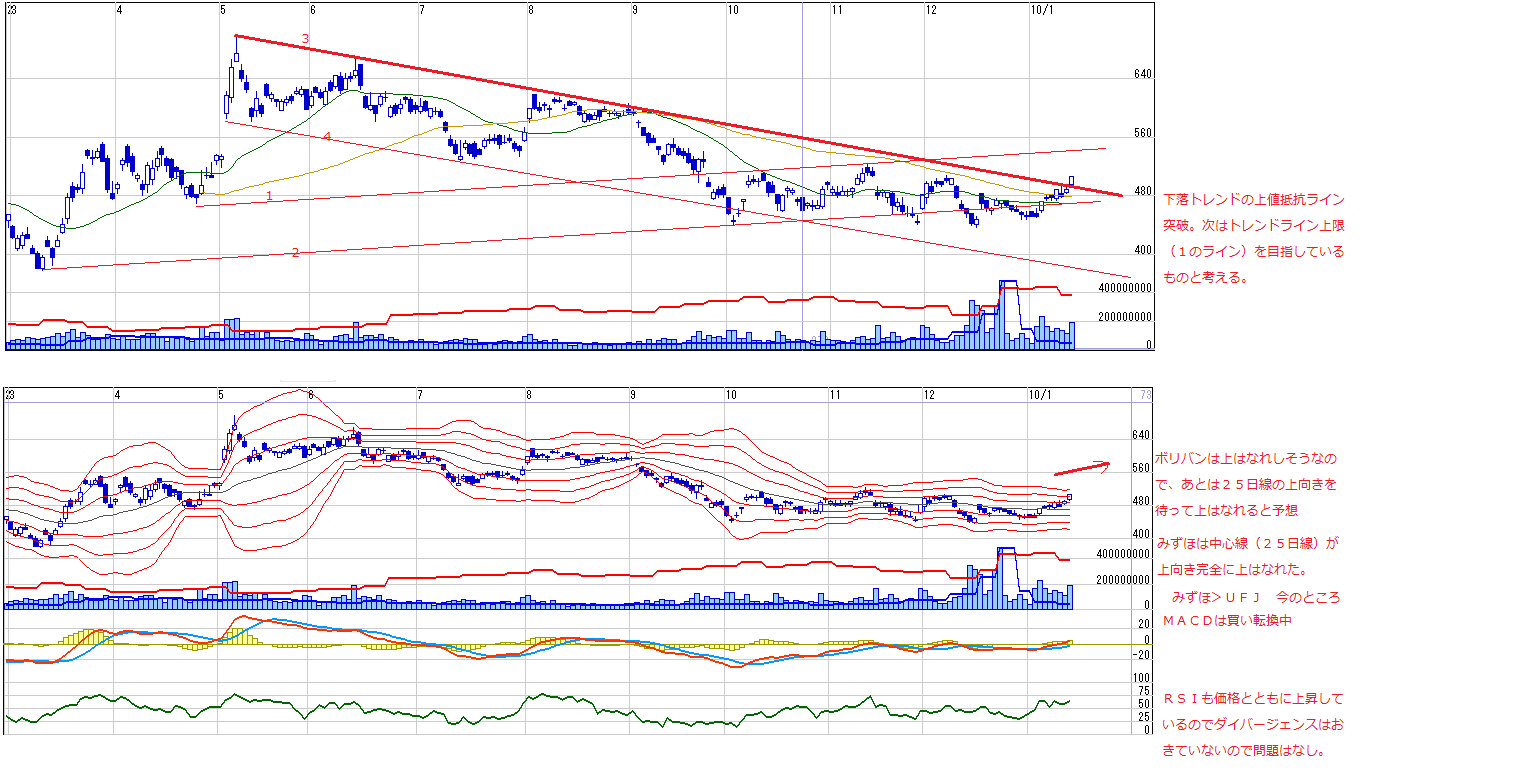Screen dimensions: 1524x782
Task: Select trend line label 2 on upper chart
Action: coord(295,253)
